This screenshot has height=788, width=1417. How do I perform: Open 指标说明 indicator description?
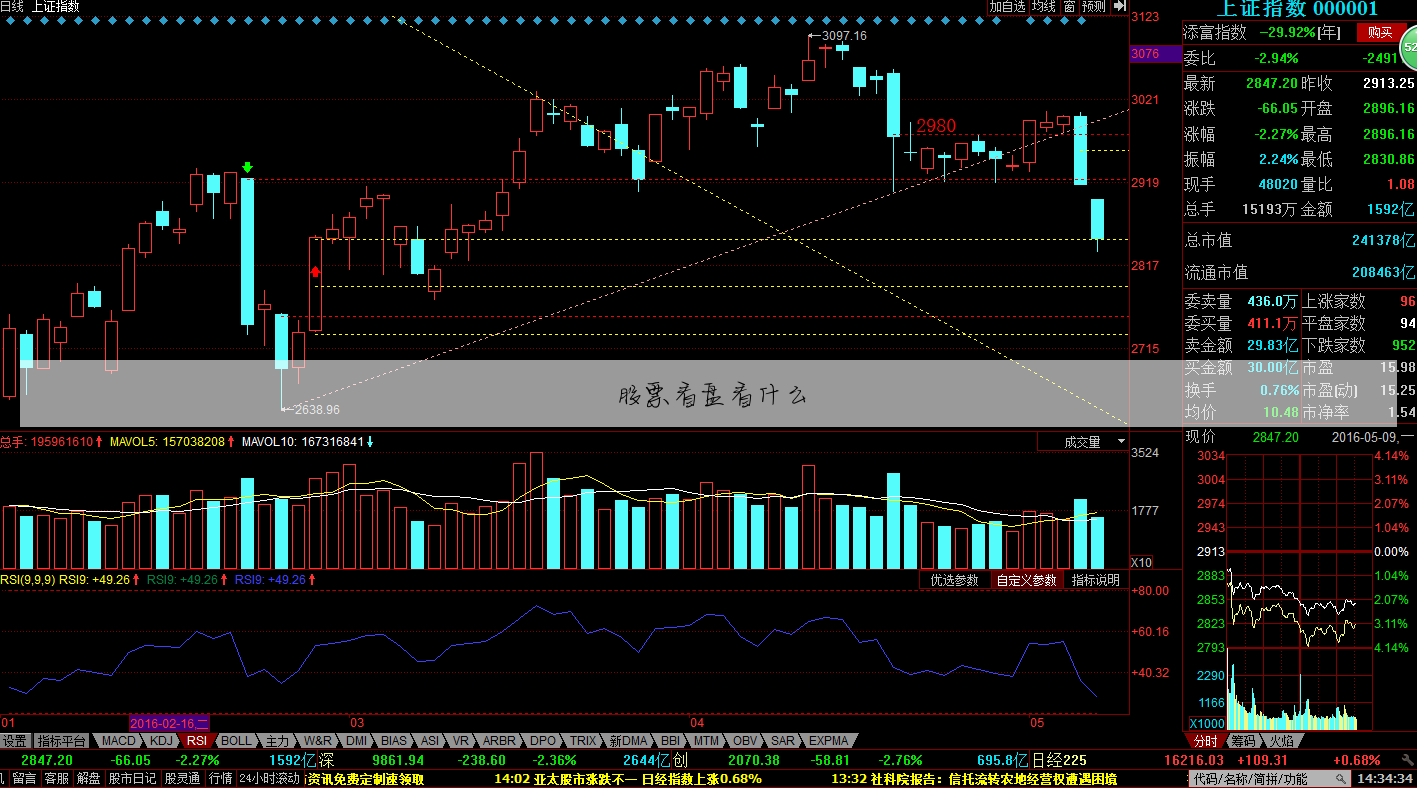(1096, 580)
